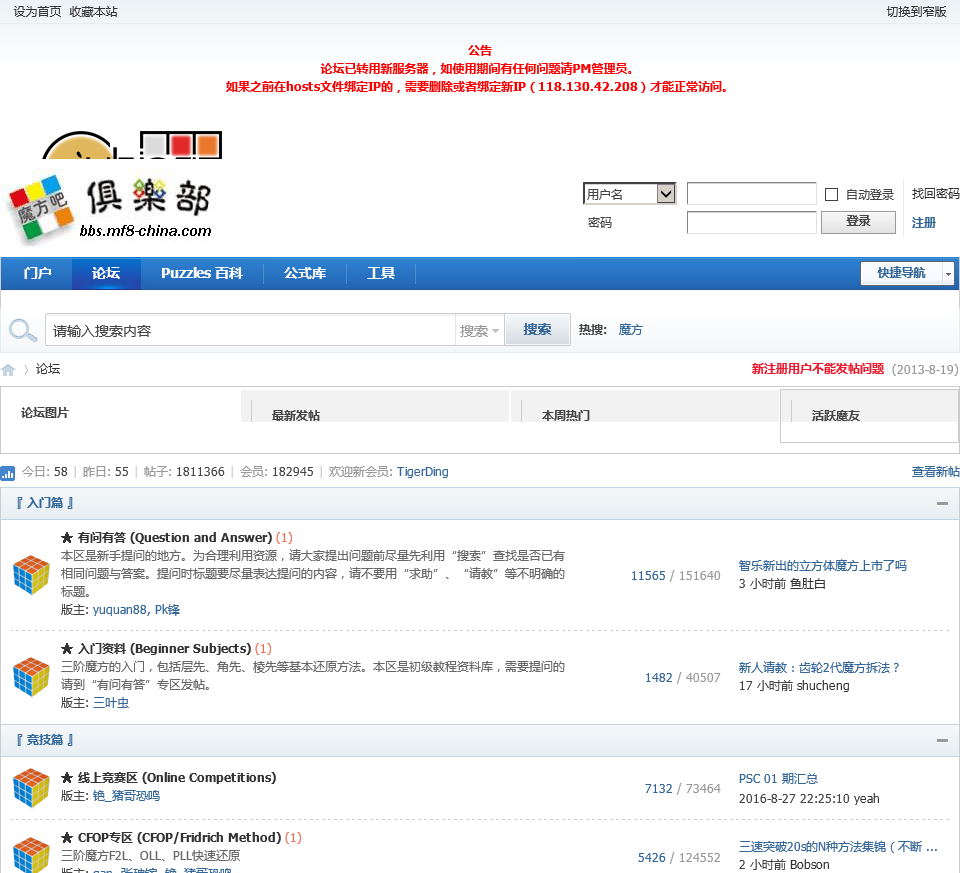Open the 公式库 navigation tab
Screen dimensions: 960x873
305,273
